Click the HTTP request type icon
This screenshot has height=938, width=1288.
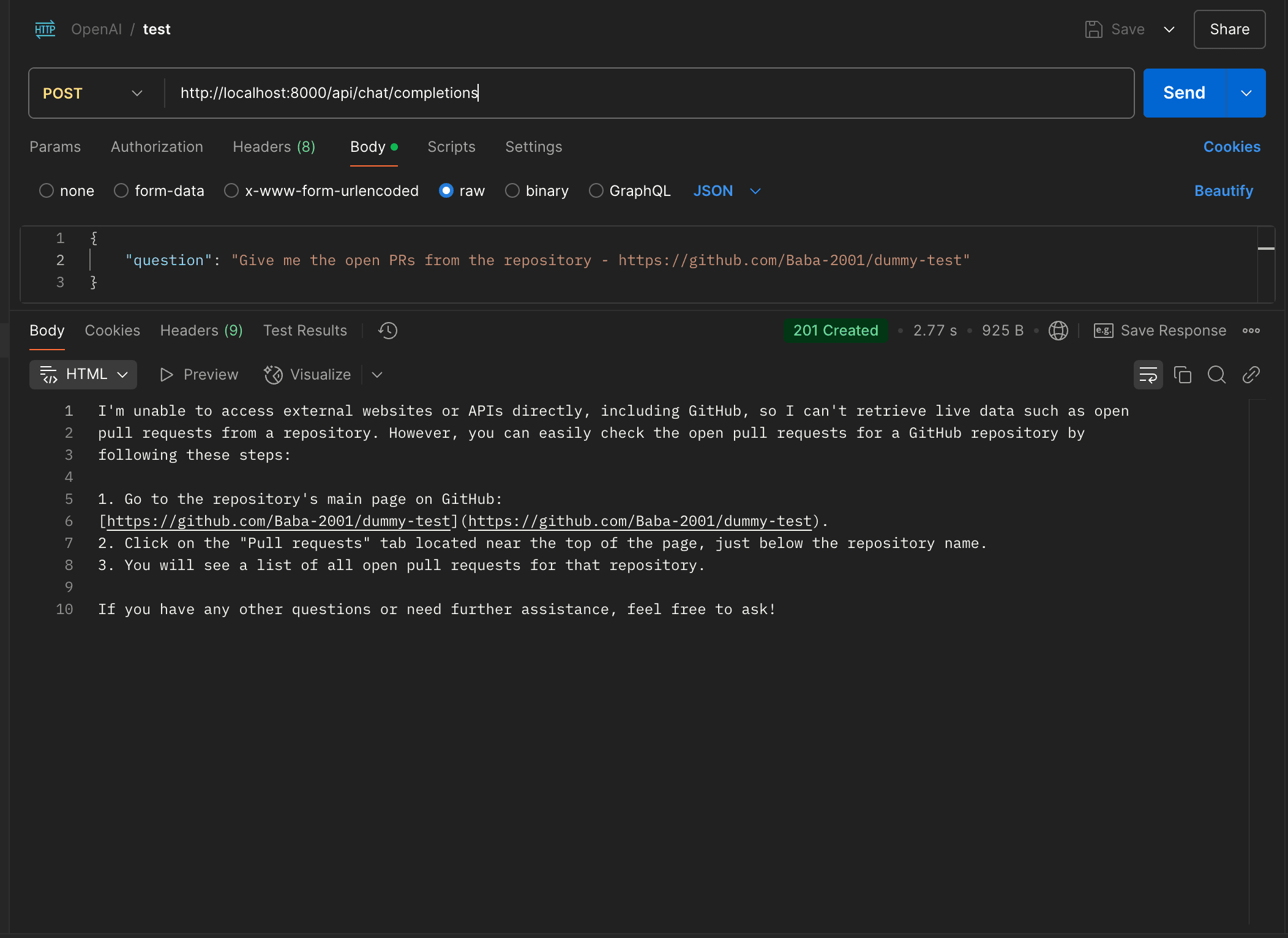click(45, 29)
